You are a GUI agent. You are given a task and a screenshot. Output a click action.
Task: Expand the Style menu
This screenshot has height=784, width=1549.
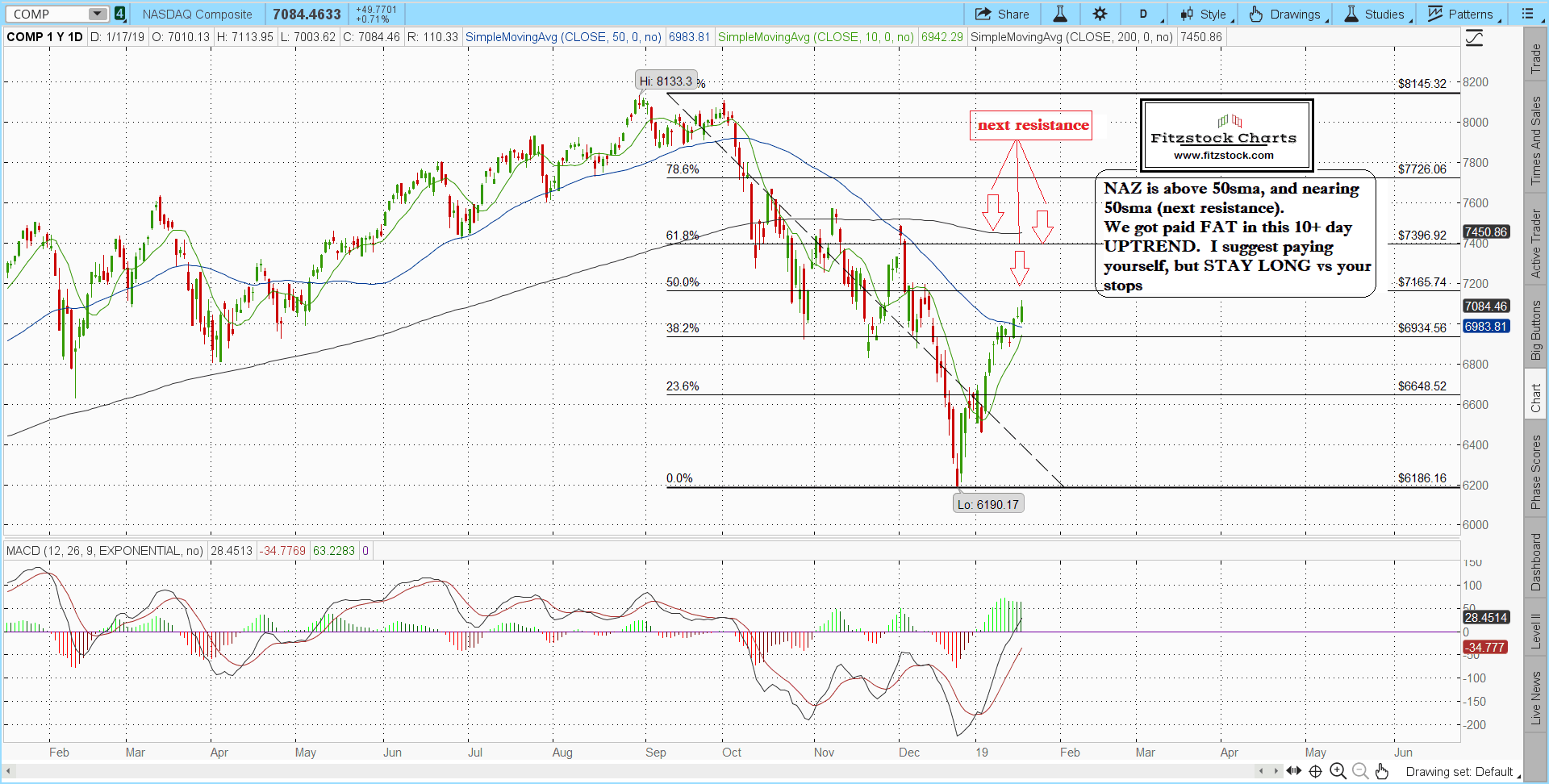point(1204,14)
